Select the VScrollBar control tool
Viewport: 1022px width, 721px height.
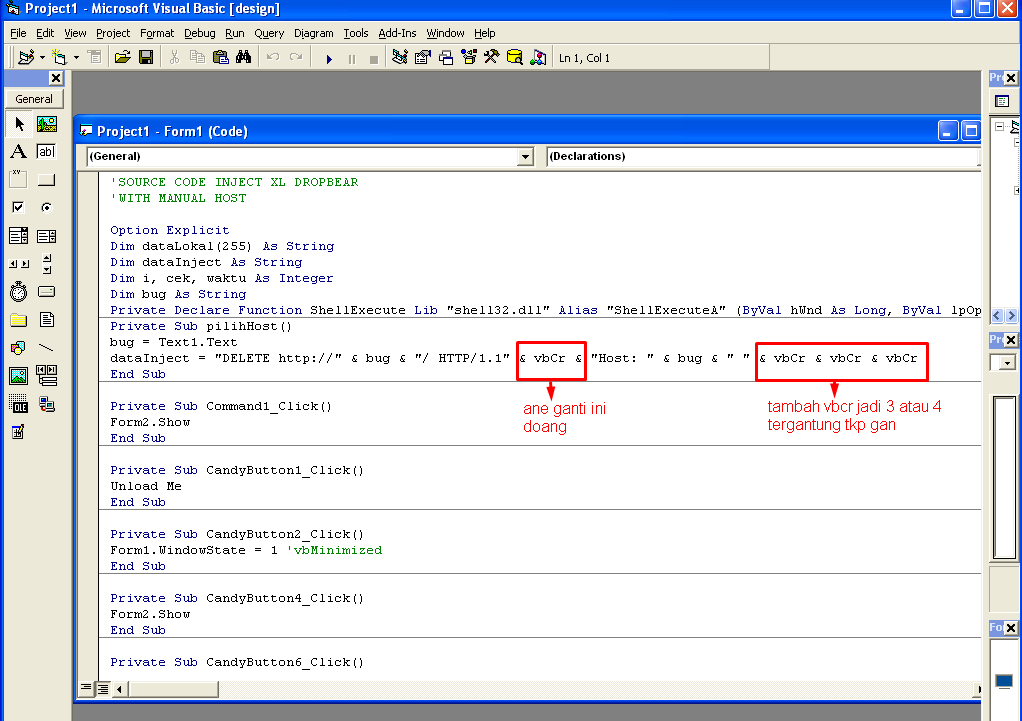46,263
